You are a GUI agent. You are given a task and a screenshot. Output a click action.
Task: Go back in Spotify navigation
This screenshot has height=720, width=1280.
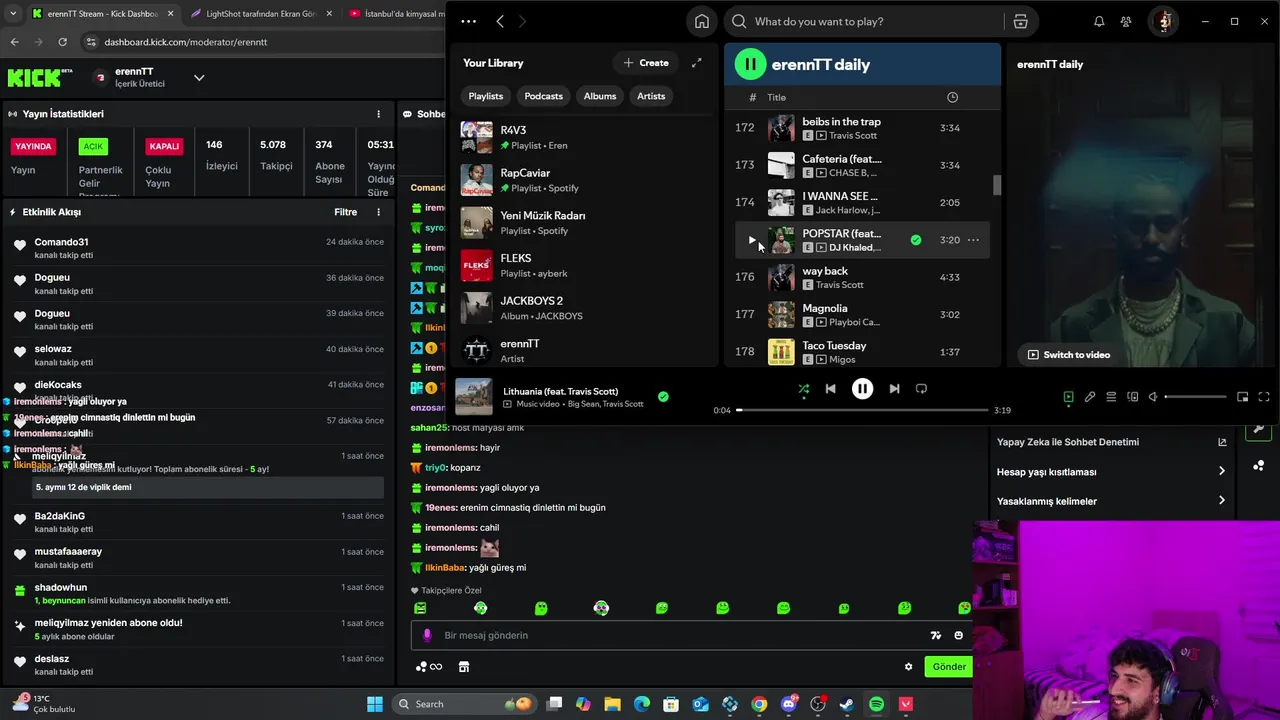pyautogui.click(x=500, y=21)
